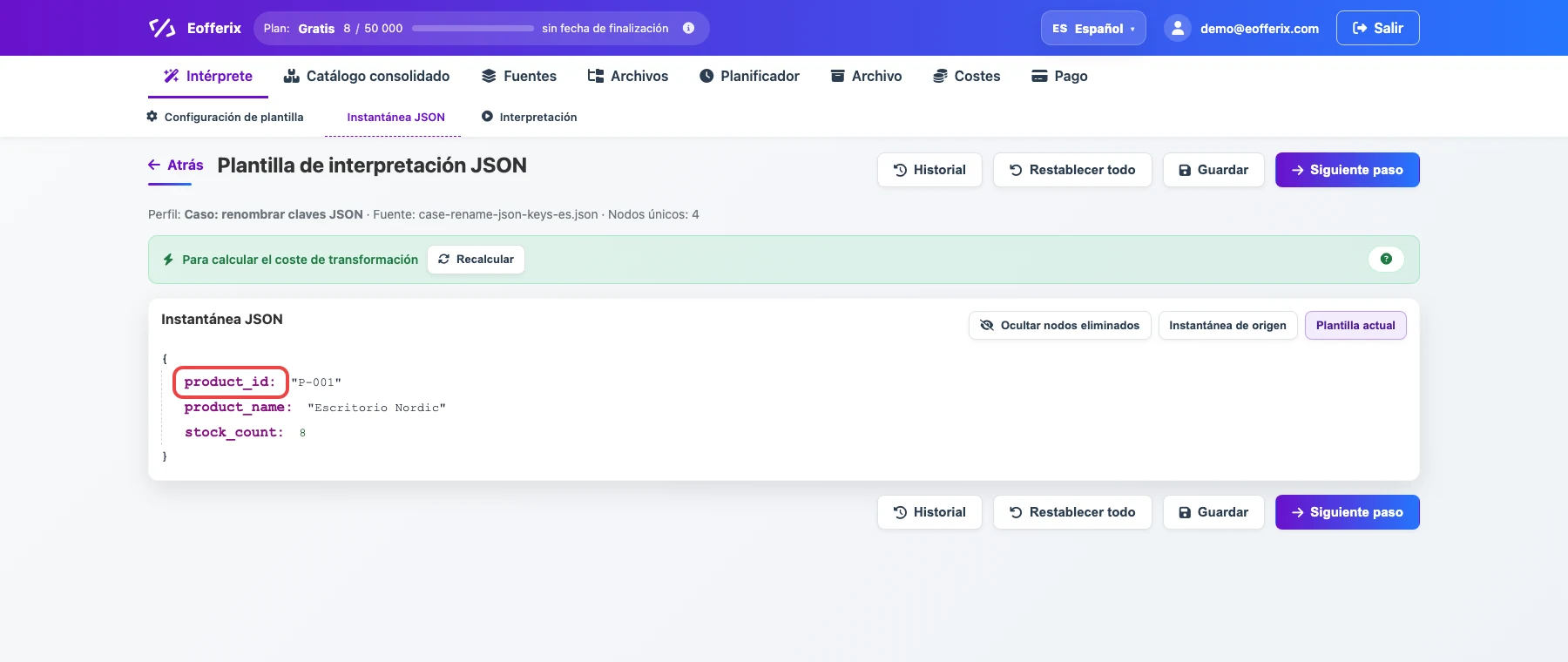Open the Archivos tab

(628, 76)
